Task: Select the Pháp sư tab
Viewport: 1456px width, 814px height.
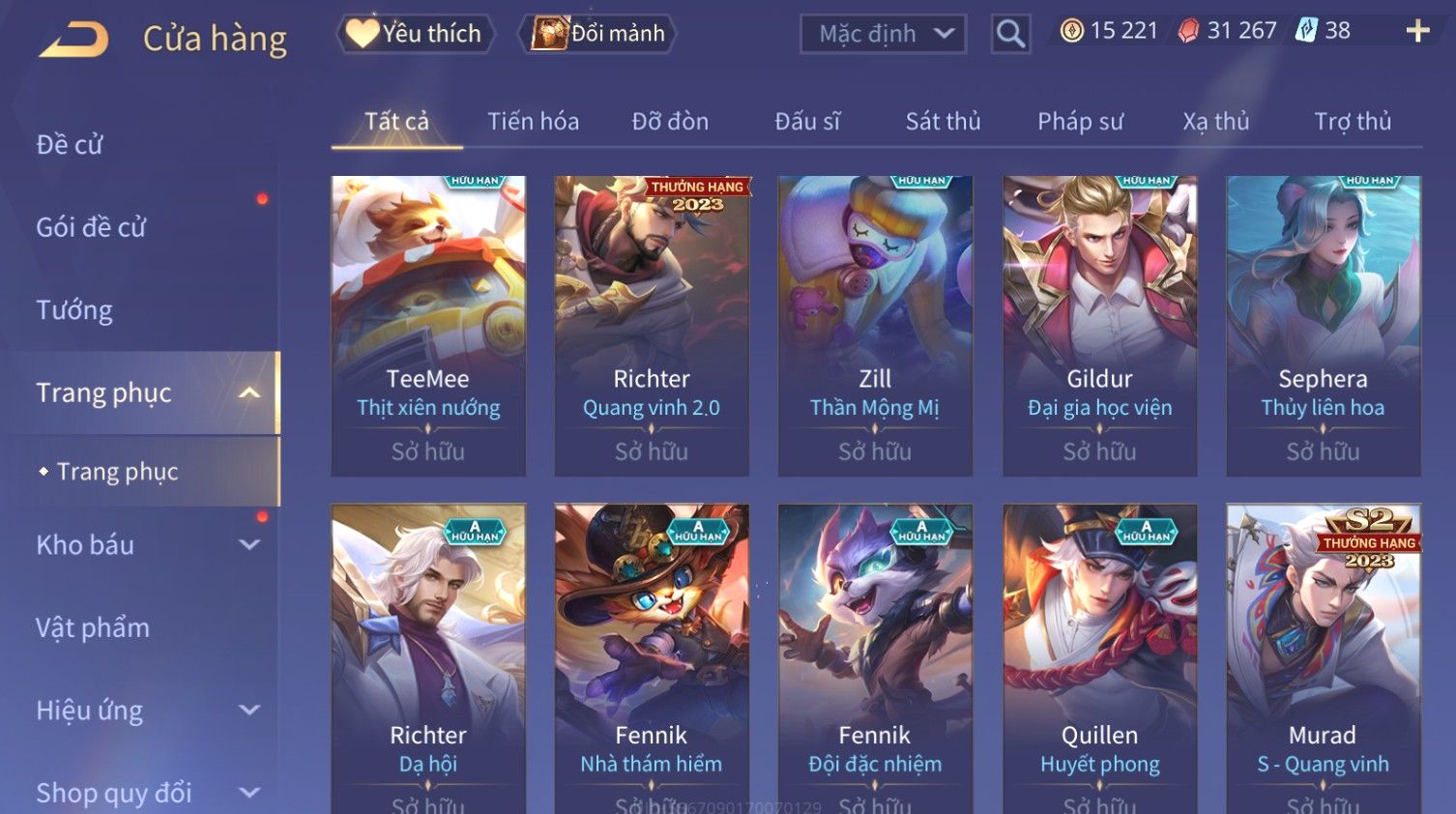Action: click(1080, 122)
